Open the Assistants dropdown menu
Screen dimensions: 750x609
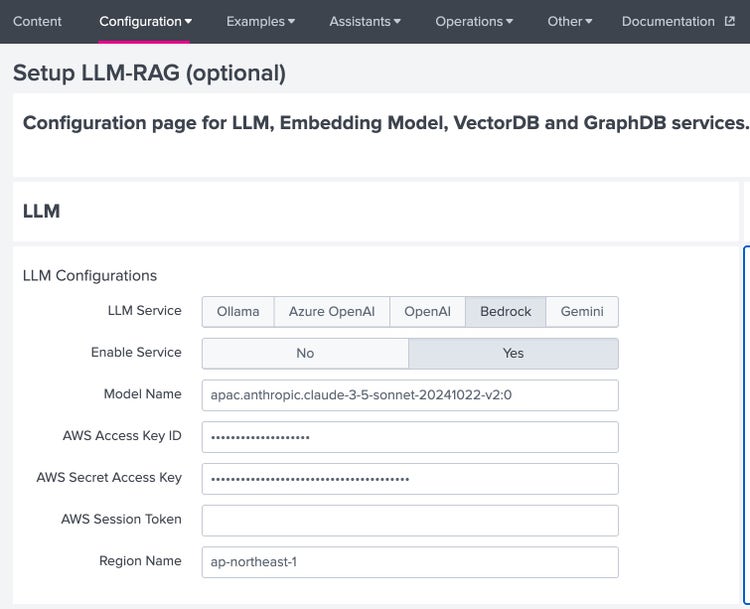point(365,21)
